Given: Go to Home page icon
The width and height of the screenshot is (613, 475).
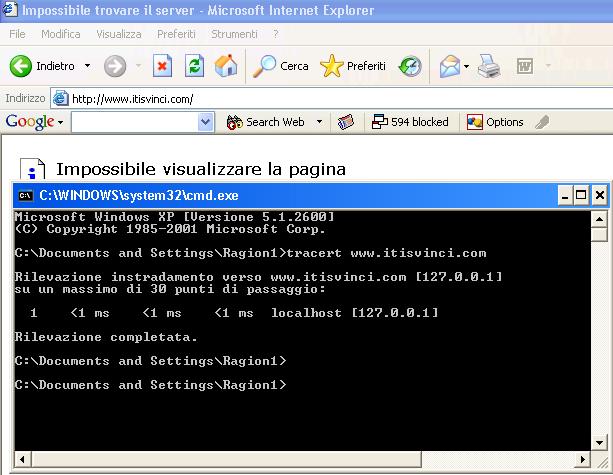Looking at the screenshot, I should click(226, 66).
